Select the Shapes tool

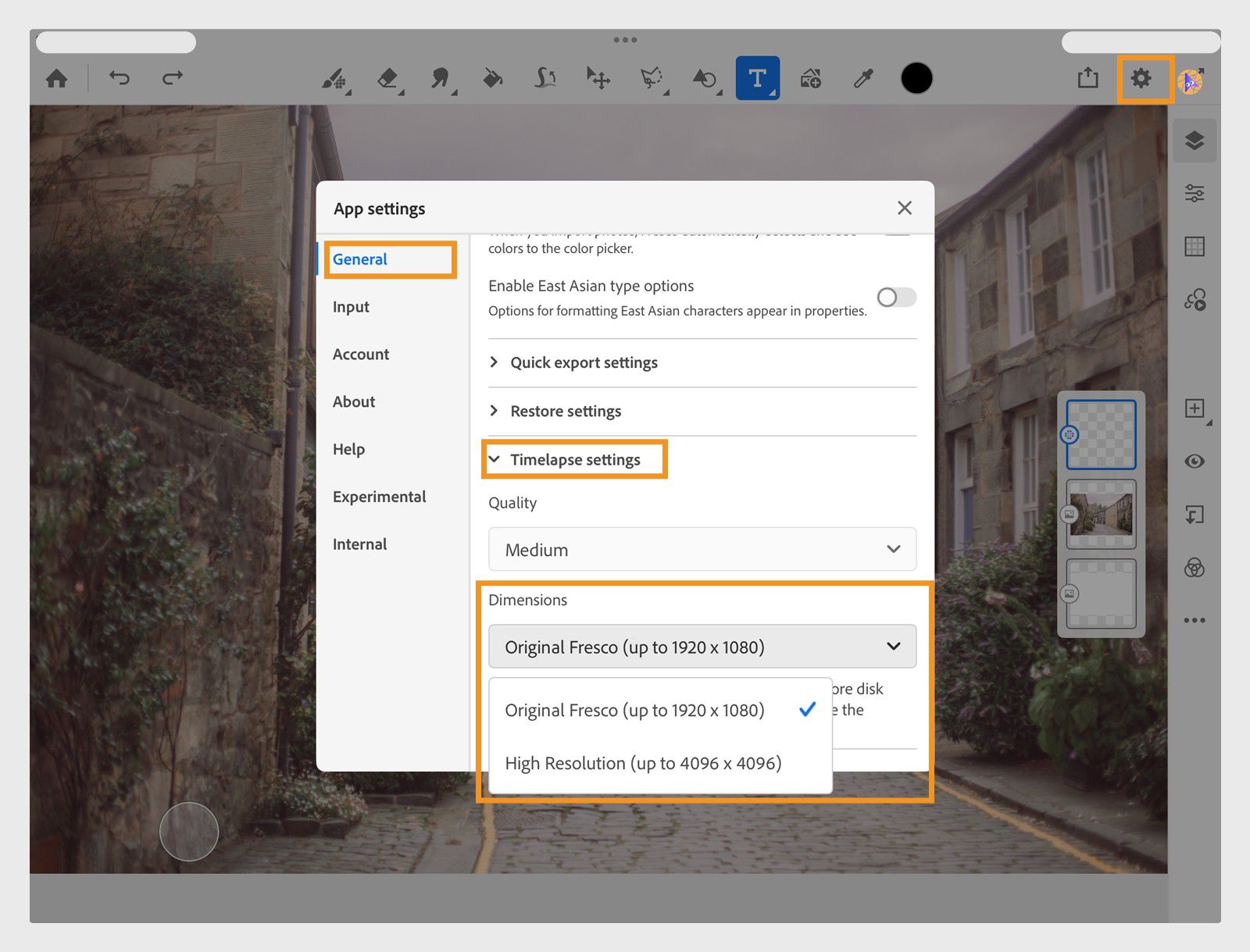click(705, 78)
